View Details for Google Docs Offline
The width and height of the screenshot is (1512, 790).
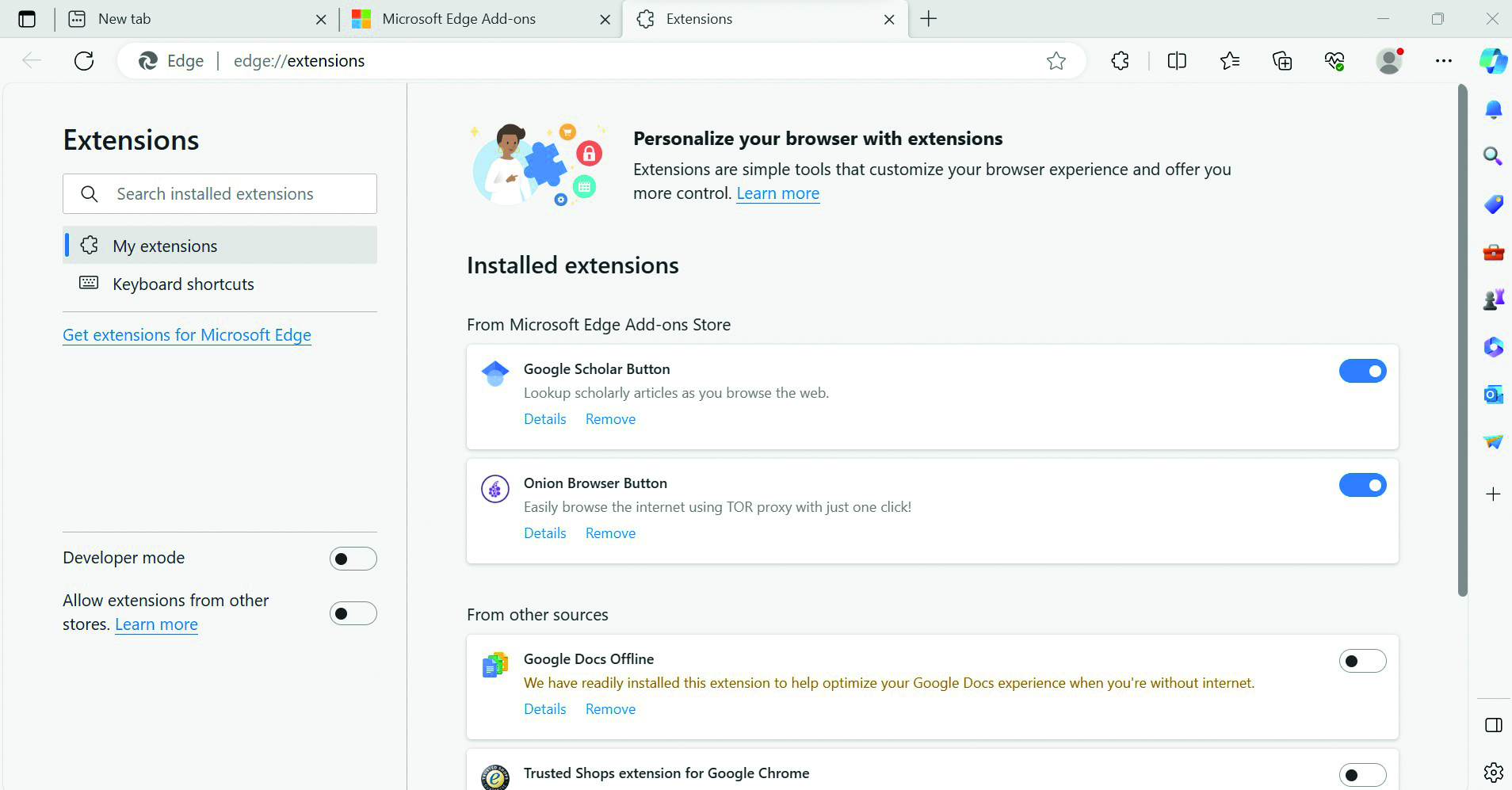tap(545, 709)
